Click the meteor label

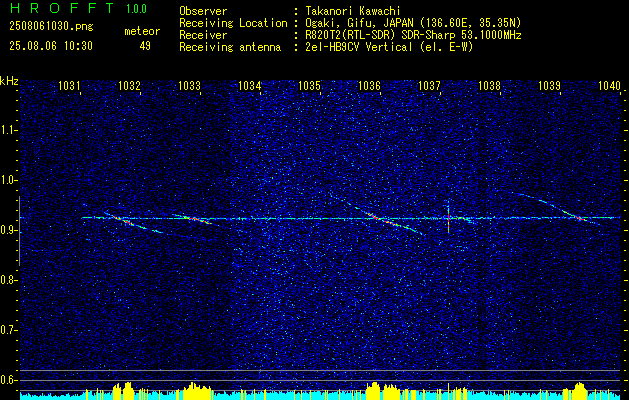click(142, 31)
